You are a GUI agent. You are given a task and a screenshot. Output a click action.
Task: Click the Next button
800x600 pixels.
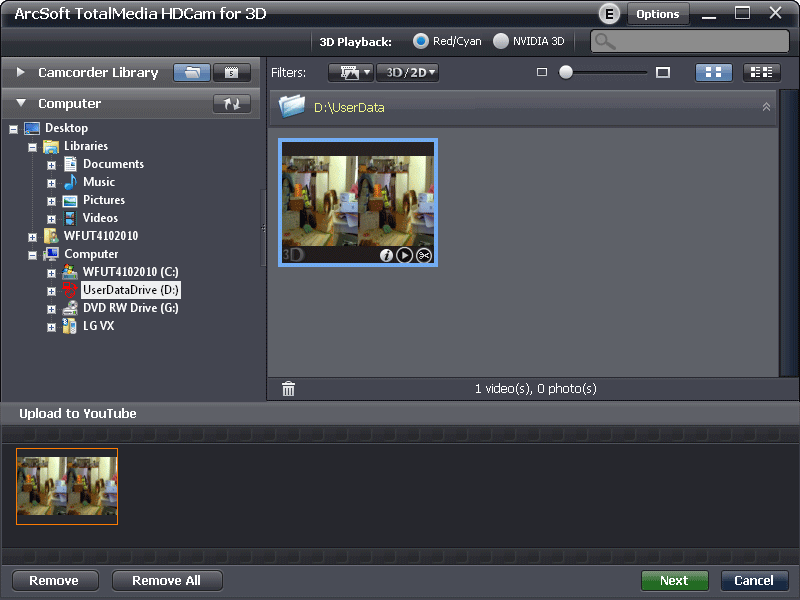pos(674,581)
